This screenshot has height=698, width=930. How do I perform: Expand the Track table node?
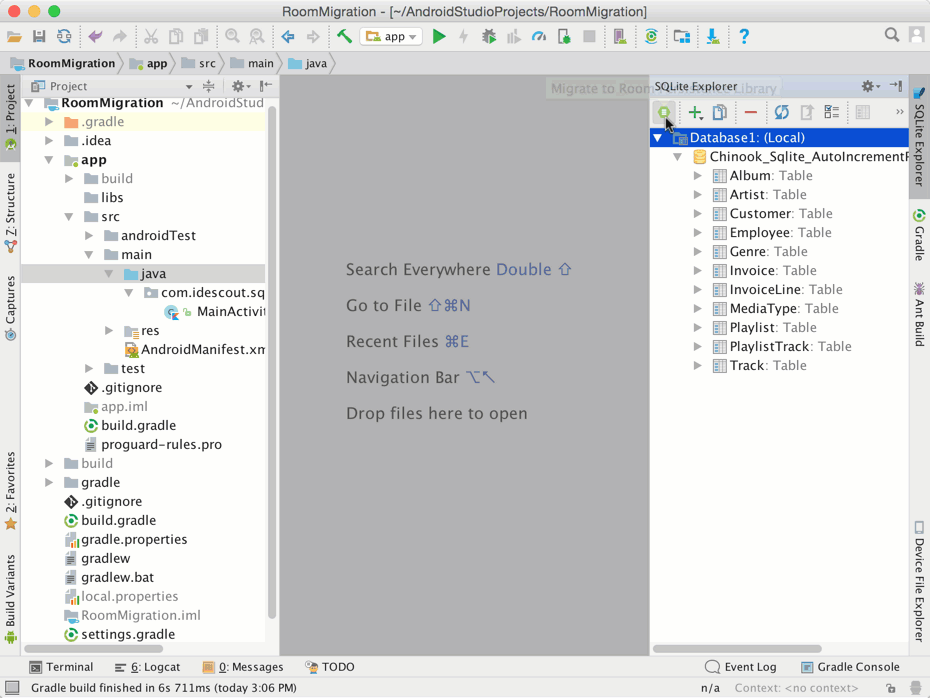[x=698, y=365]
